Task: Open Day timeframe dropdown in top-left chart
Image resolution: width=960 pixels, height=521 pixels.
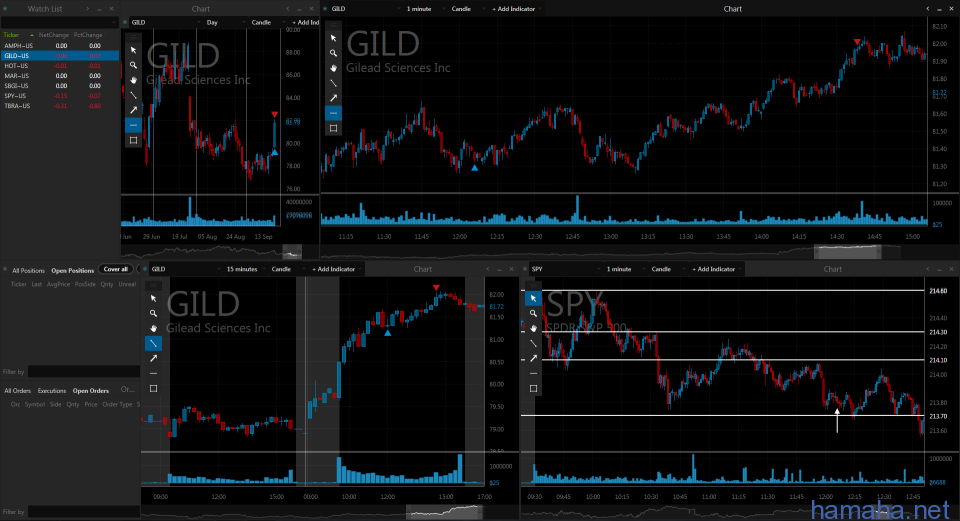Action: pyautogui.click(x=225, y=23)
